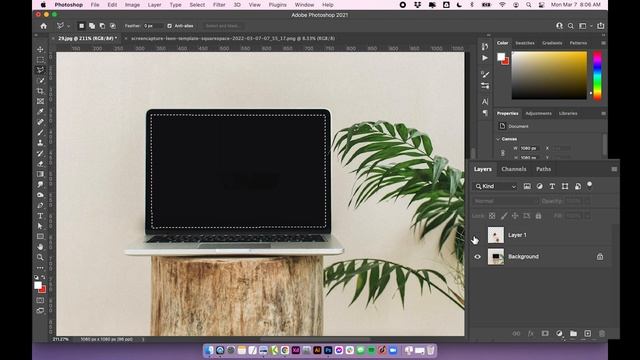Screen dimensions: 640x360
Task: Open the workspace switcher dropdown
Action: tap(584, 26)
